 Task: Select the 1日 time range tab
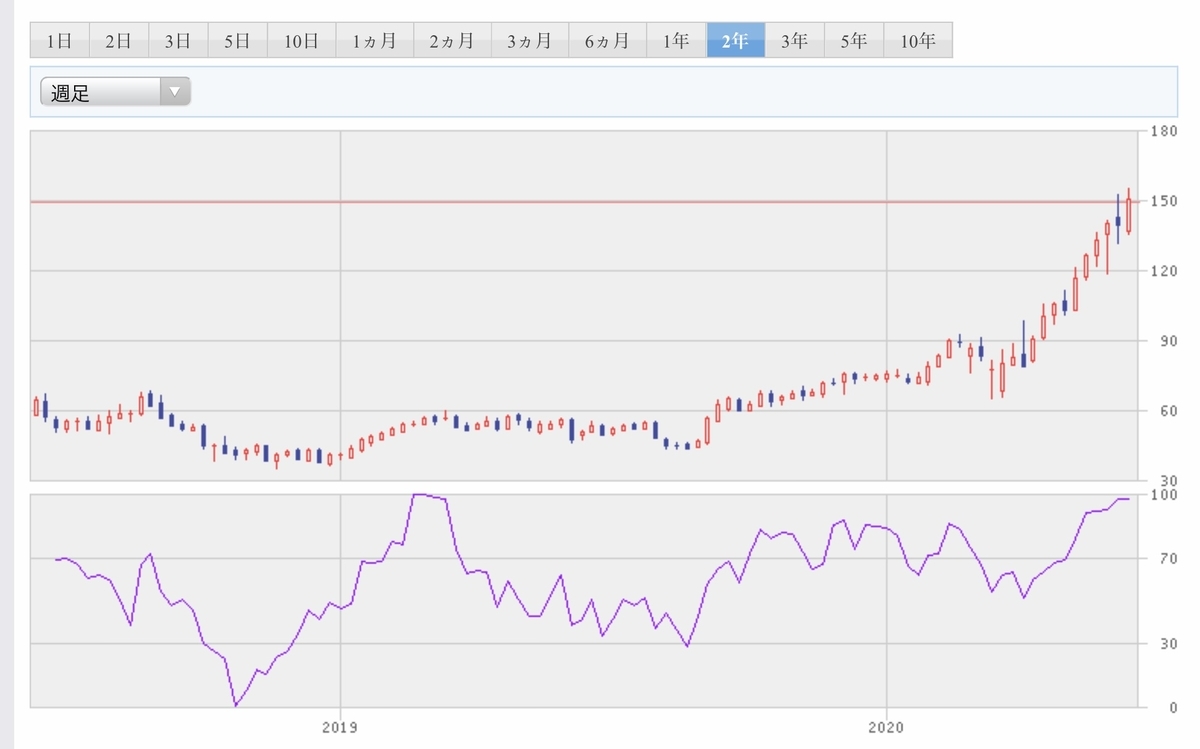tap(59, 41)
